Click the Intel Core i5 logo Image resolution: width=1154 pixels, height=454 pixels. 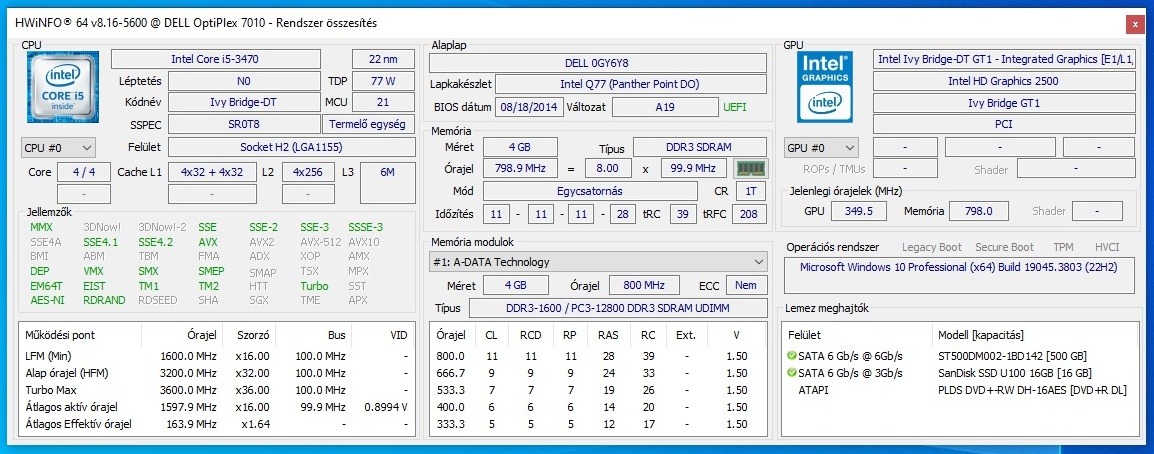63,87
